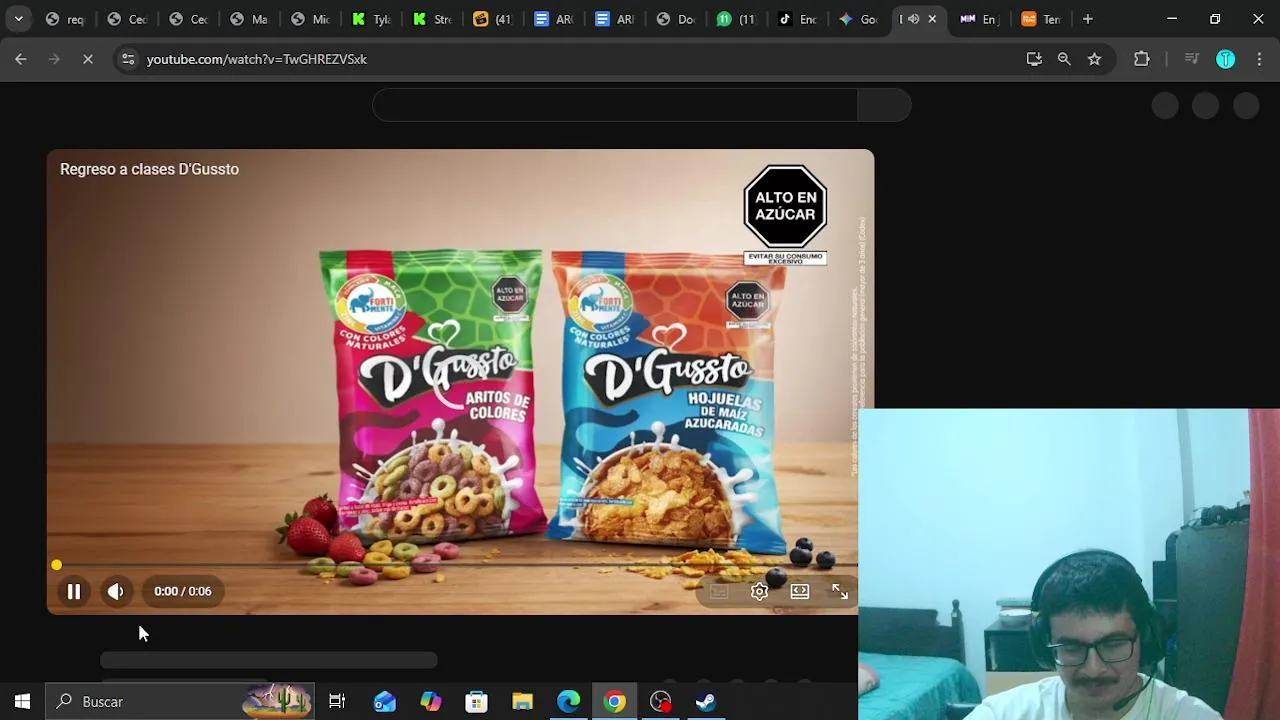Open the Chrome profile avatar

[x=1225, y=59]
